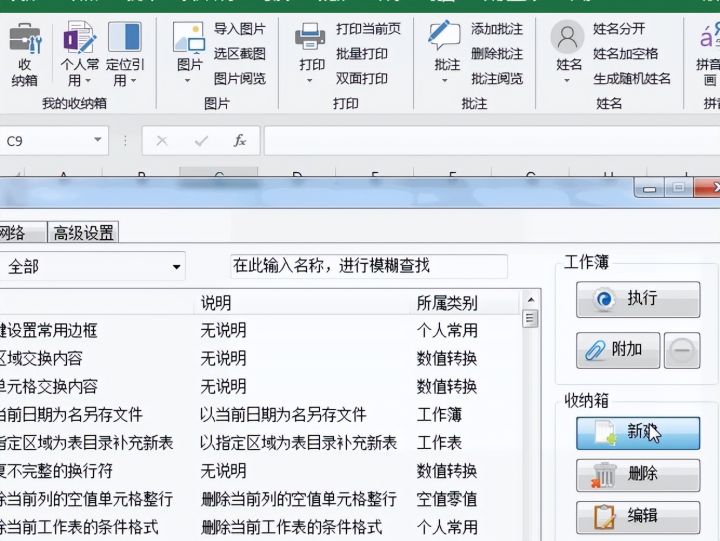Click 打印当前页 in the ribbon
This screenshot has height=541, width=720.
coord(368,29)
